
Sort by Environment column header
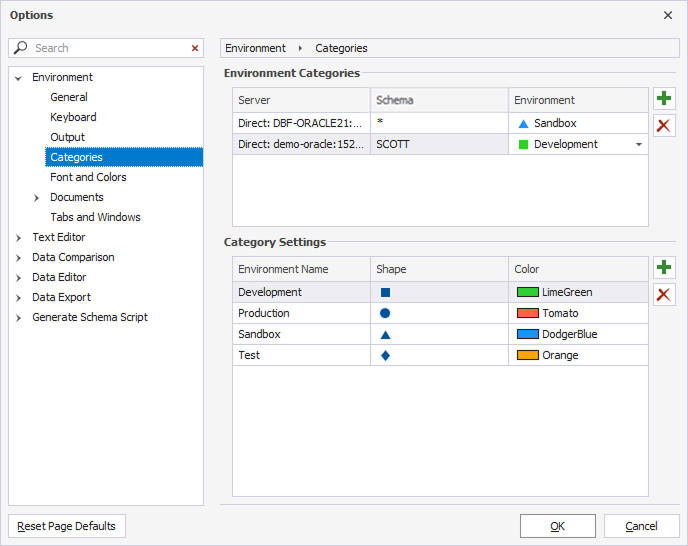click(578, 100)
